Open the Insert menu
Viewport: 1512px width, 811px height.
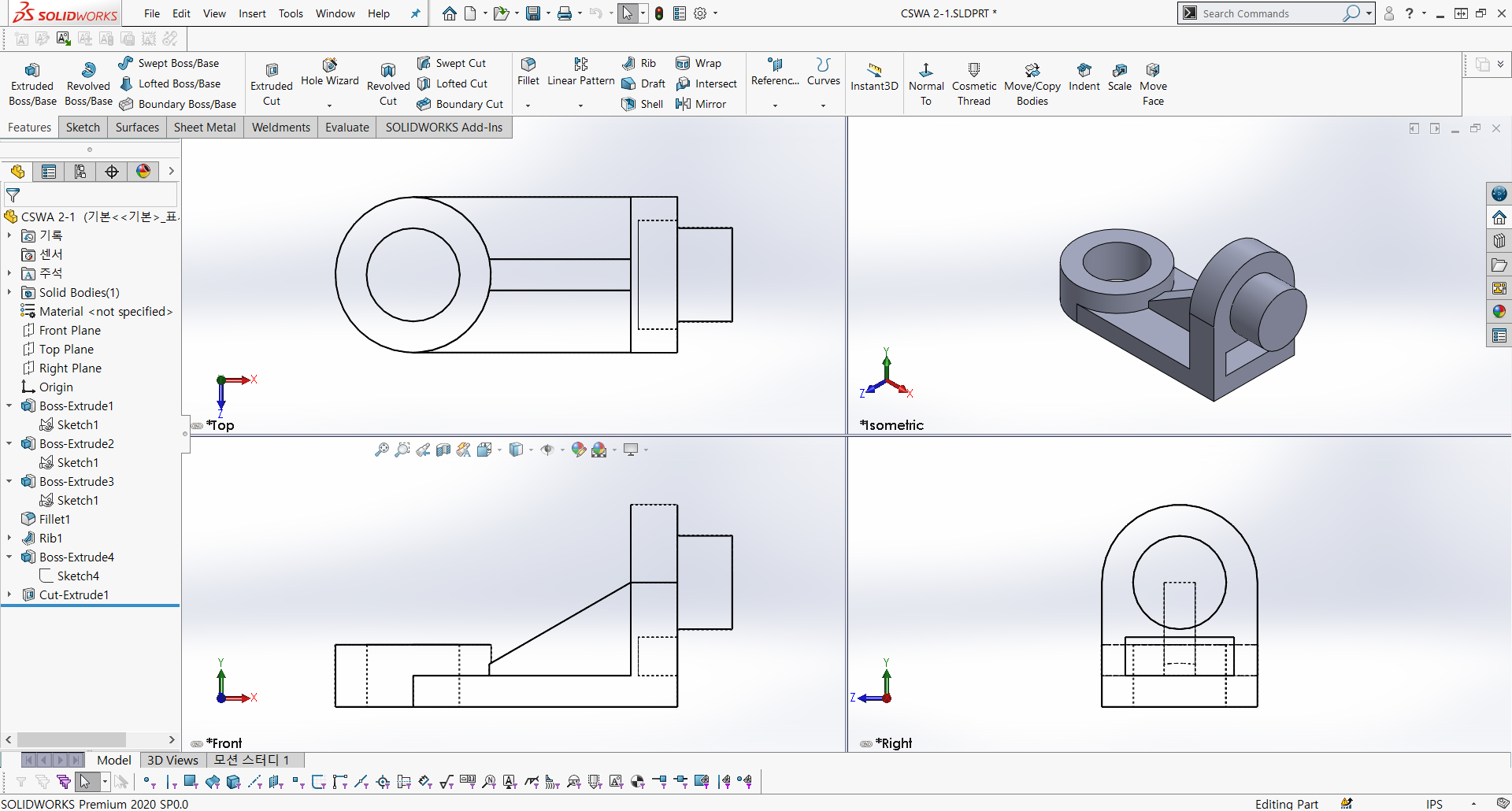click(x=252, y=13)
